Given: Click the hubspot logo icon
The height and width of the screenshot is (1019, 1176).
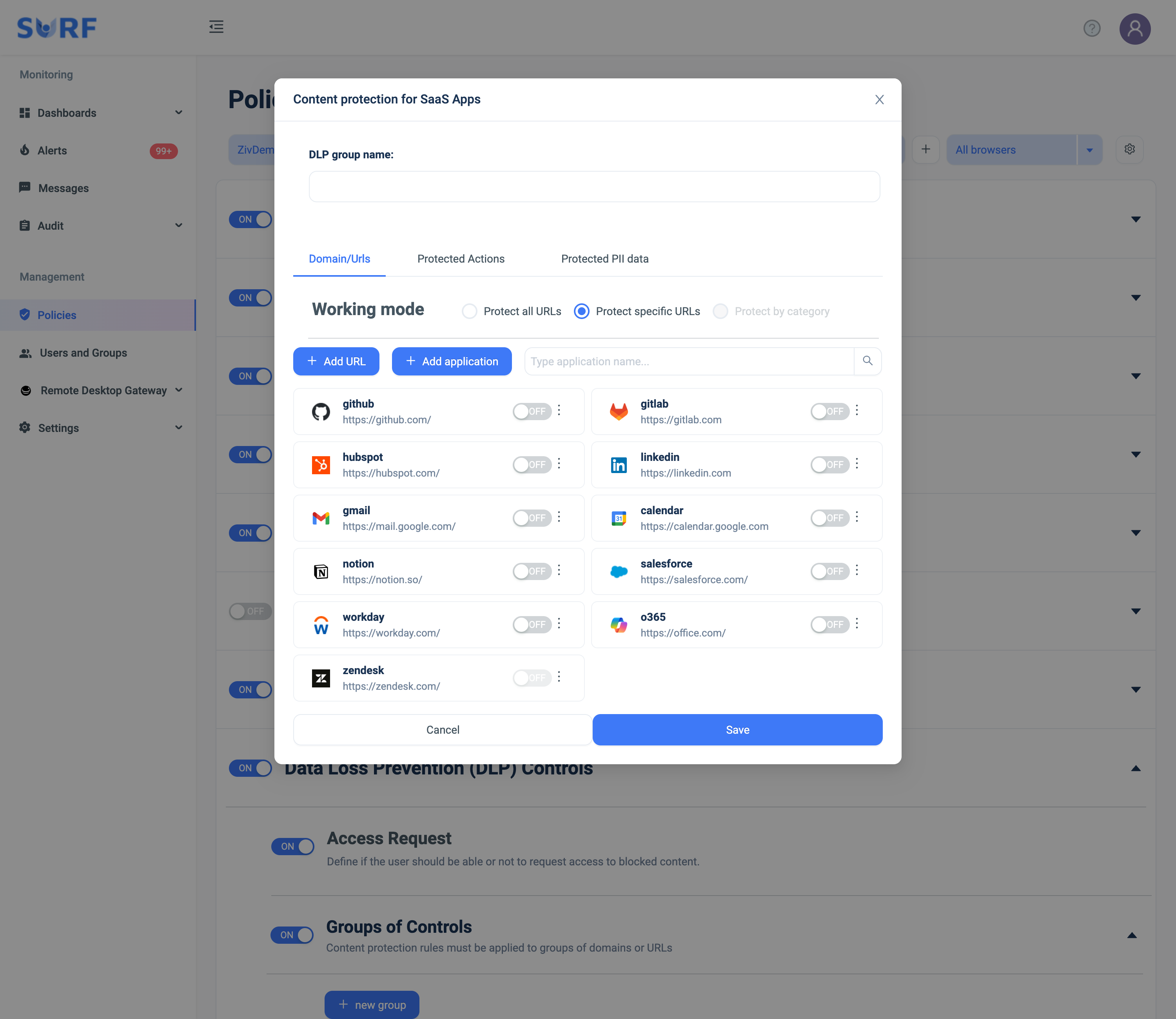Looking at the screenshot, I should [321, 465].
